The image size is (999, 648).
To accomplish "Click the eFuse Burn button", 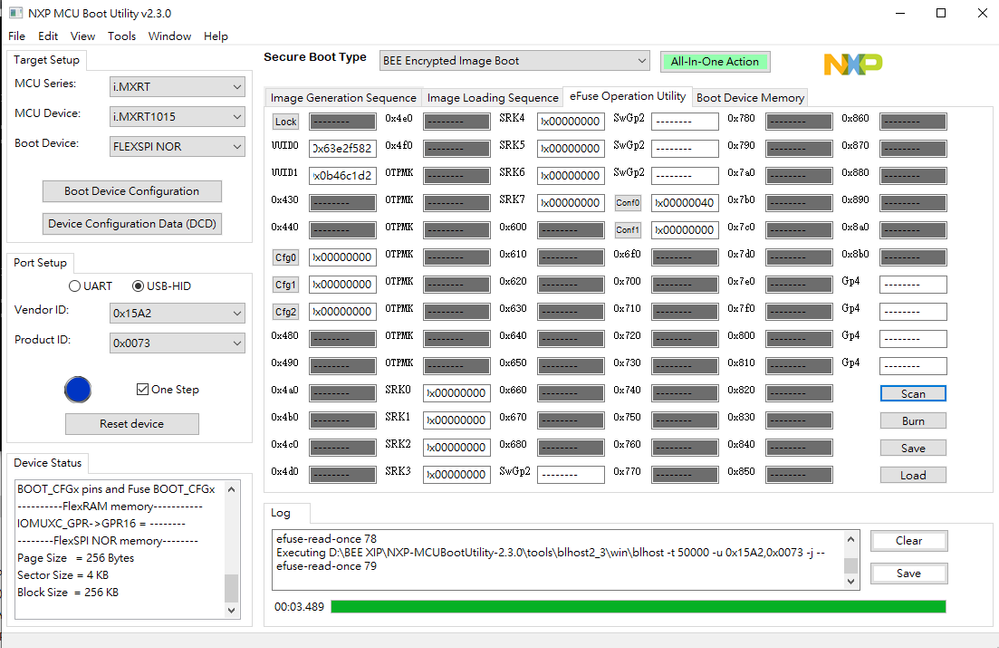I will (913, 421).
